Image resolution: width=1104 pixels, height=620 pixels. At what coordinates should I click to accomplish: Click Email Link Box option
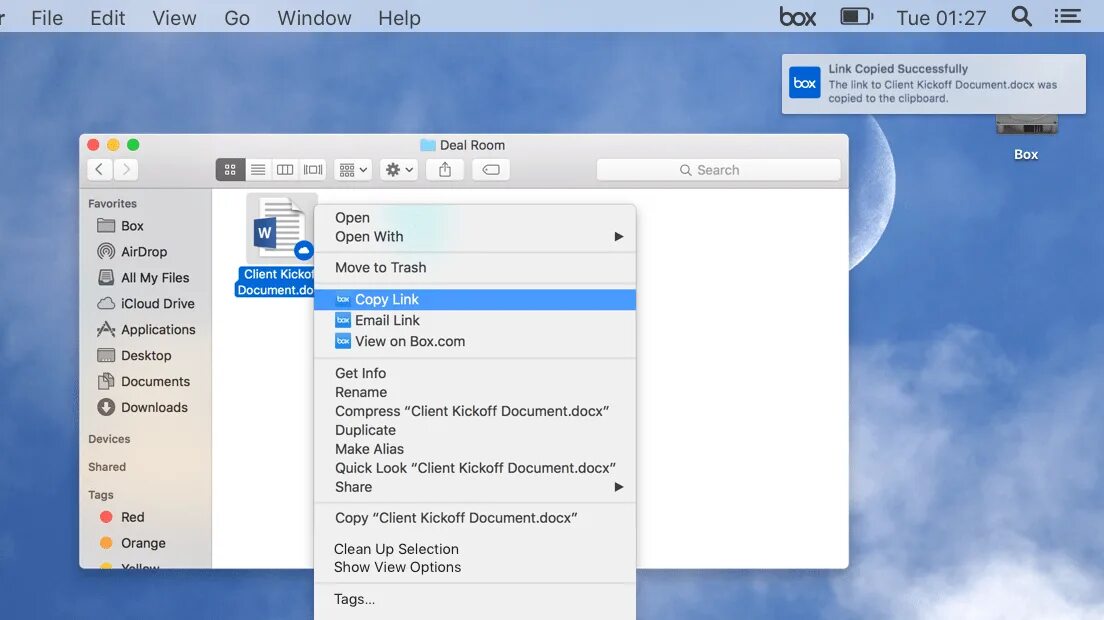click(475, 320)
